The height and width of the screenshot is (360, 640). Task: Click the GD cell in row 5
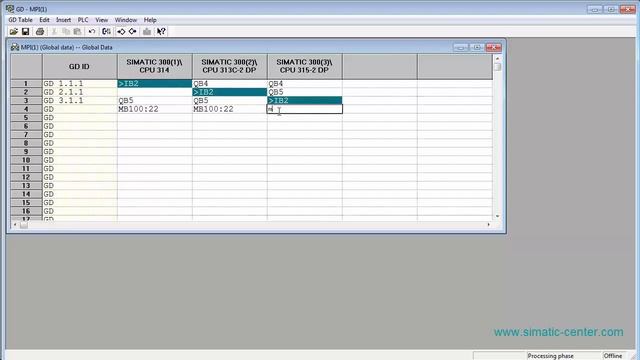pyautogui.click(x=80, y=118)
